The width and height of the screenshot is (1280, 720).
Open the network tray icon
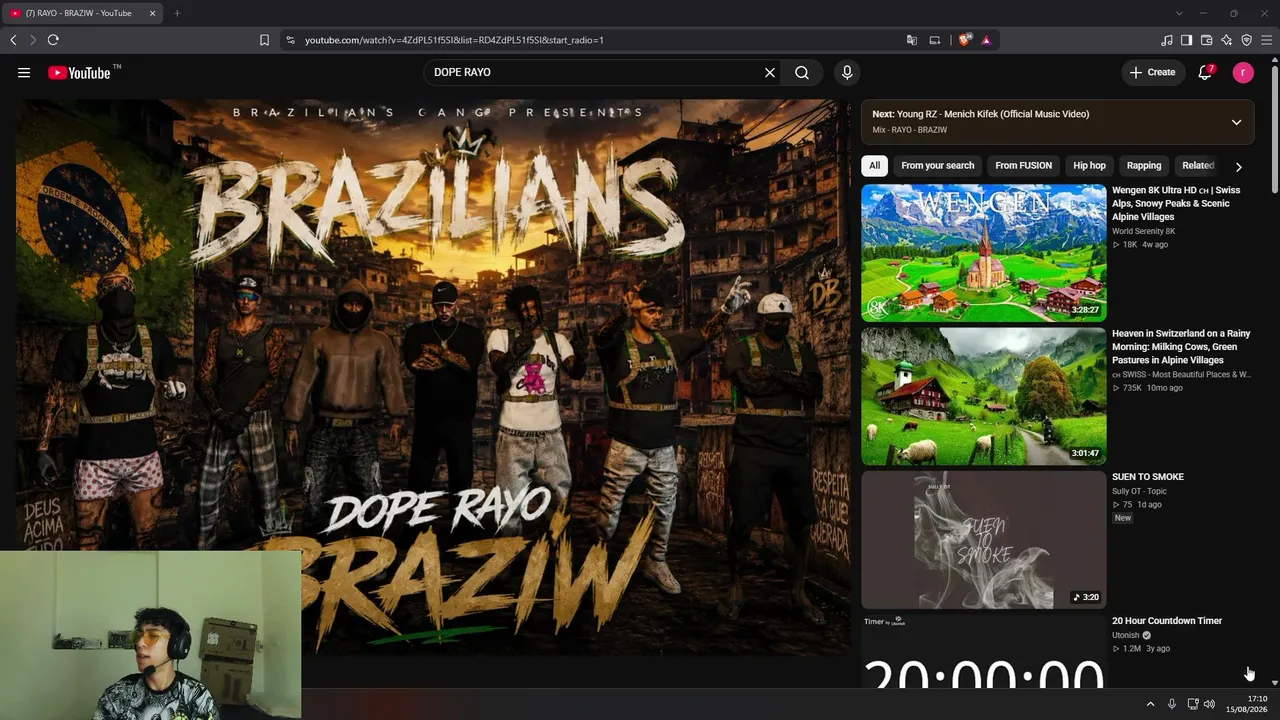pos(1193,704)
